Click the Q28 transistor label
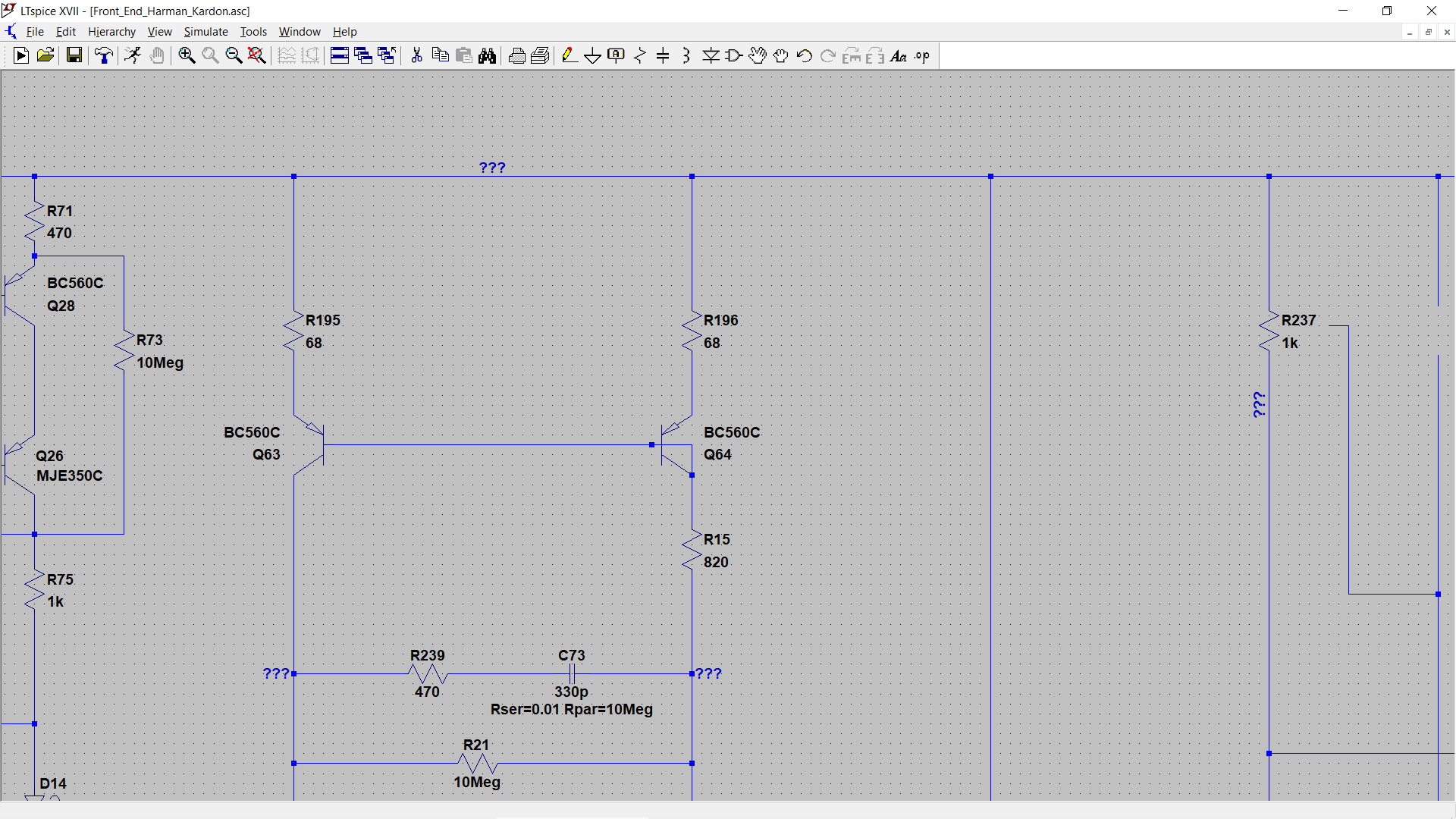The image size is (1456, 819). (x=61, y=306)
